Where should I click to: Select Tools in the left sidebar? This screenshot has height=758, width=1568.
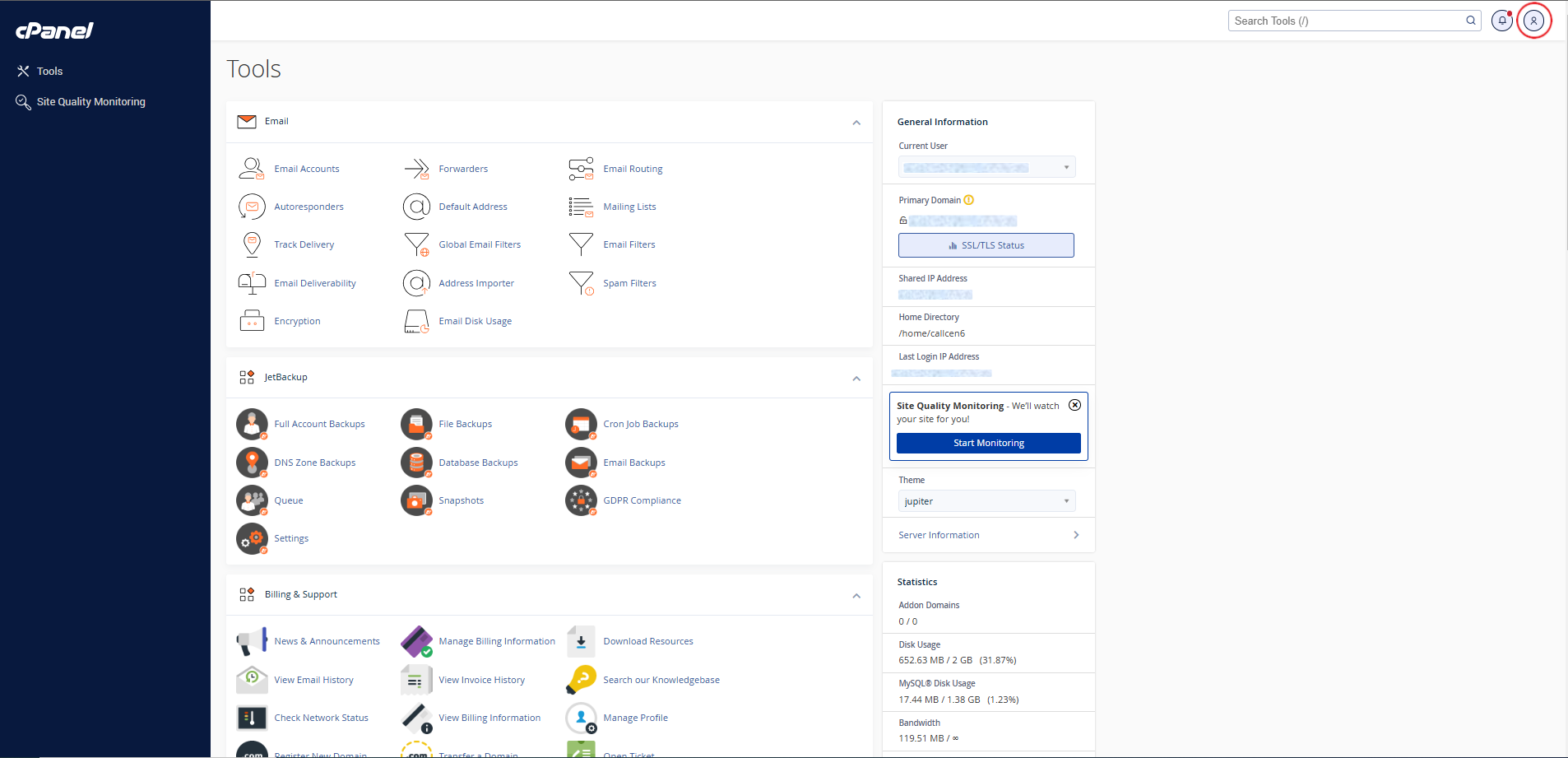pos(49,72)
